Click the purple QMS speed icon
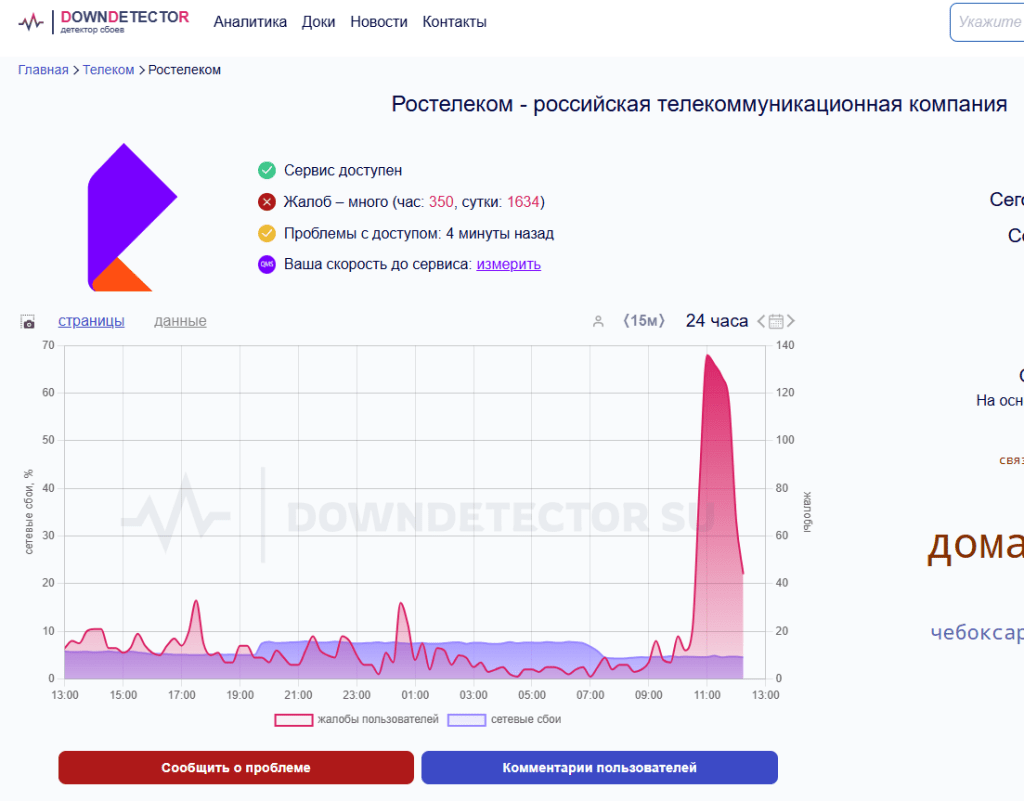The image size is (1024, 801). 266,264
